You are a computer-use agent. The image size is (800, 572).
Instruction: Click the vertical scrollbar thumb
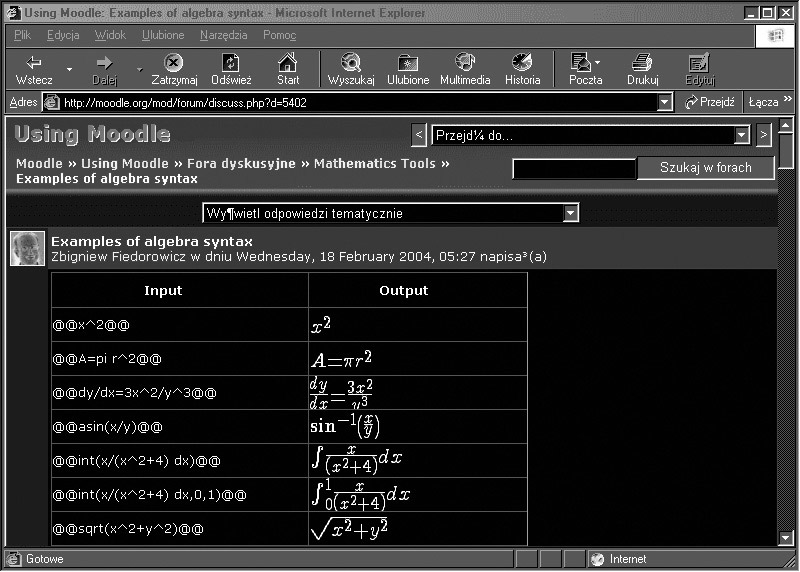[x=786, y=150]
